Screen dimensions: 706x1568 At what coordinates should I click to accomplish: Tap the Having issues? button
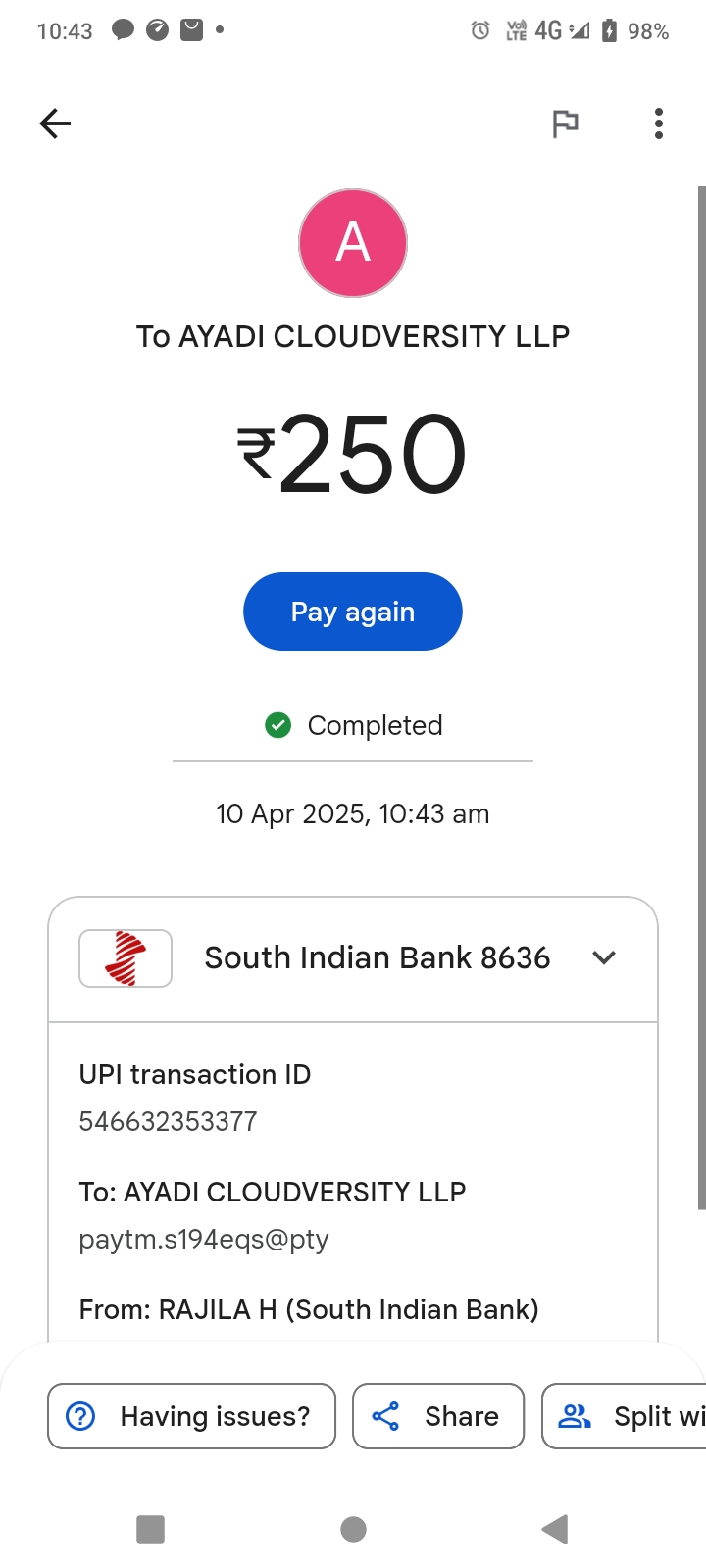pyautogui.click(x=192, y=1416)
